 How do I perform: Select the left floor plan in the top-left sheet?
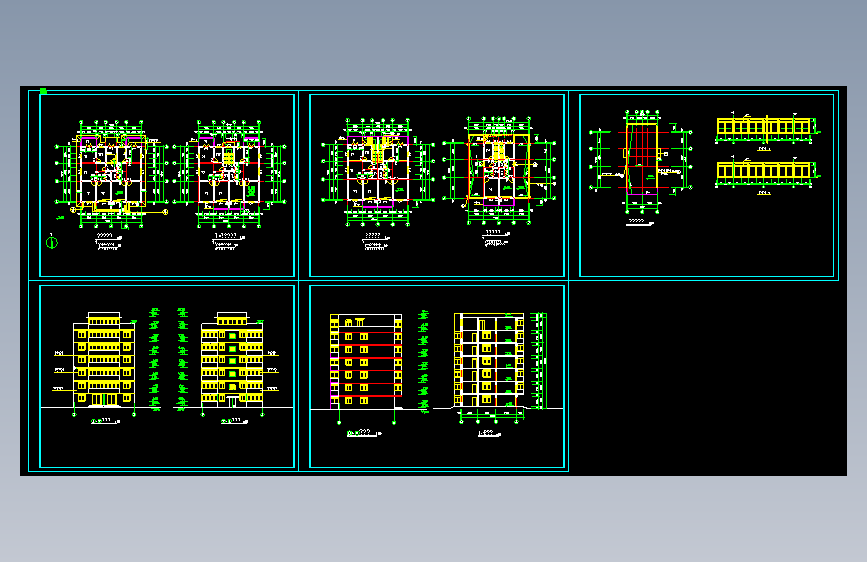(x=111, y=174)
